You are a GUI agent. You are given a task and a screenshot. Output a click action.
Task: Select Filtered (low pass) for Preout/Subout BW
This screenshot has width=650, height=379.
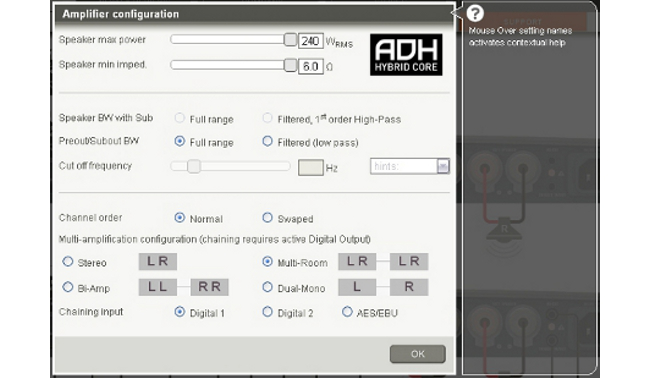point(268,141)
